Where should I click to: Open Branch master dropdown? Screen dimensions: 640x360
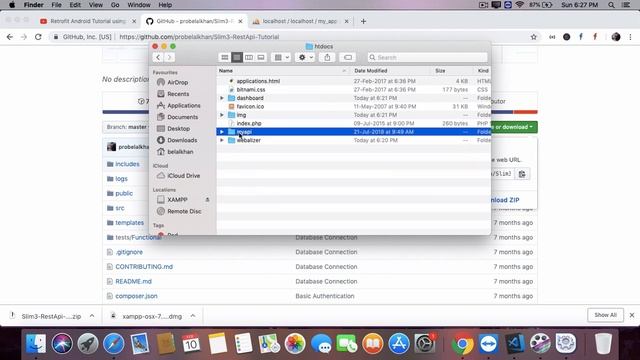(127, 127)
